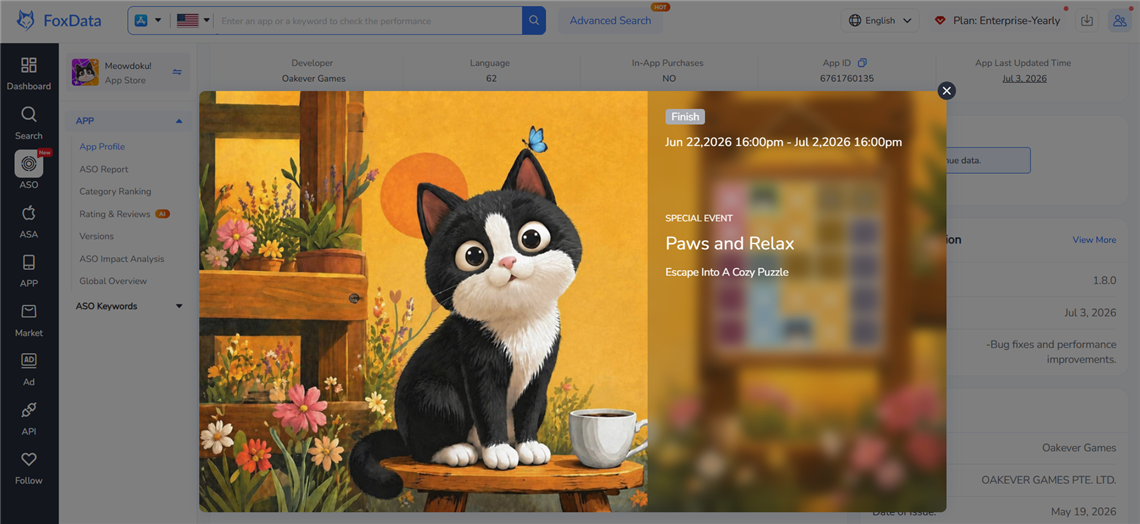Open the Market envelope icon

pyautogui.click(x=29, y=312)
